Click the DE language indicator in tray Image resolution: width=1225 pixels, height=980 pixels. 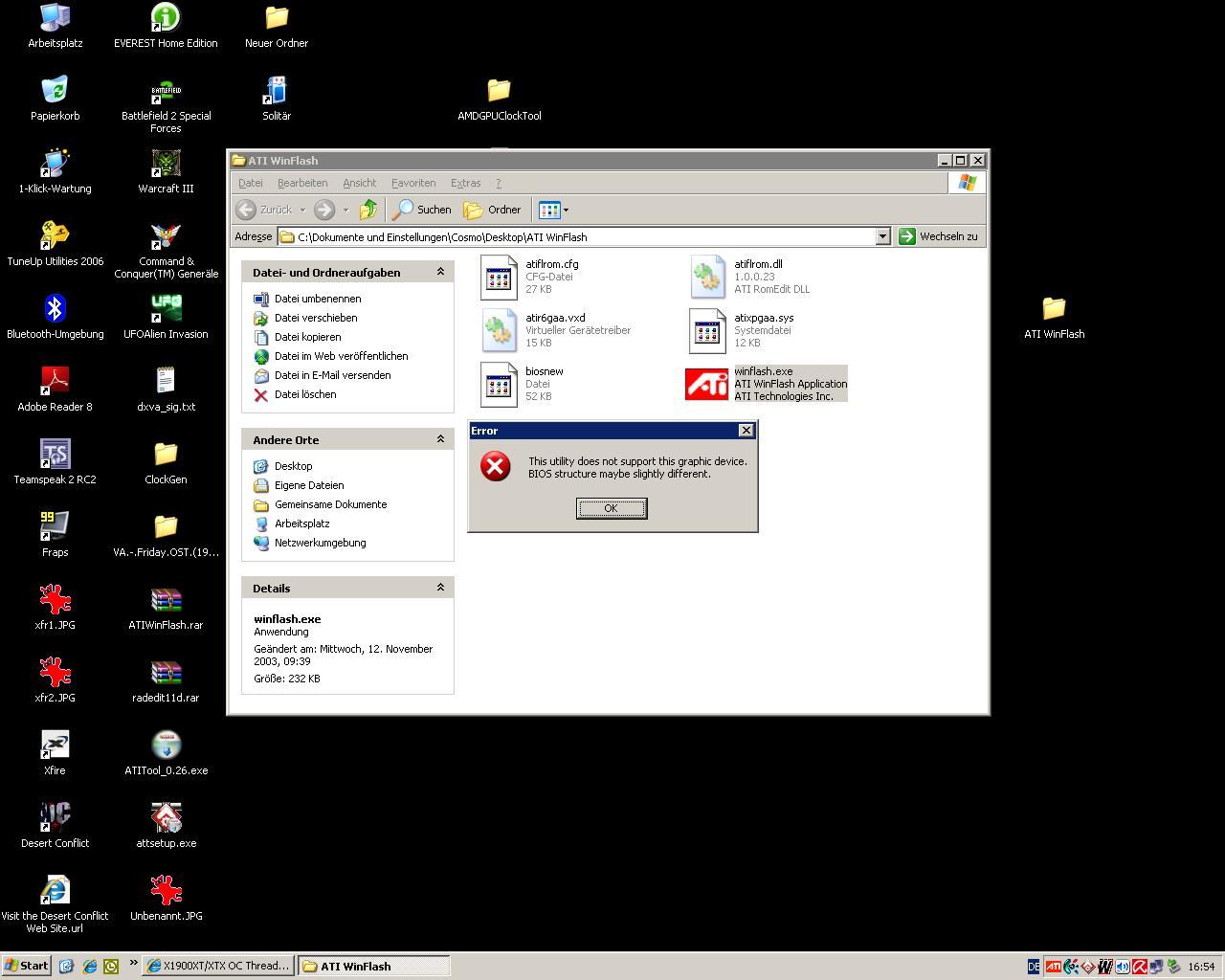(x=1034, y=967)
